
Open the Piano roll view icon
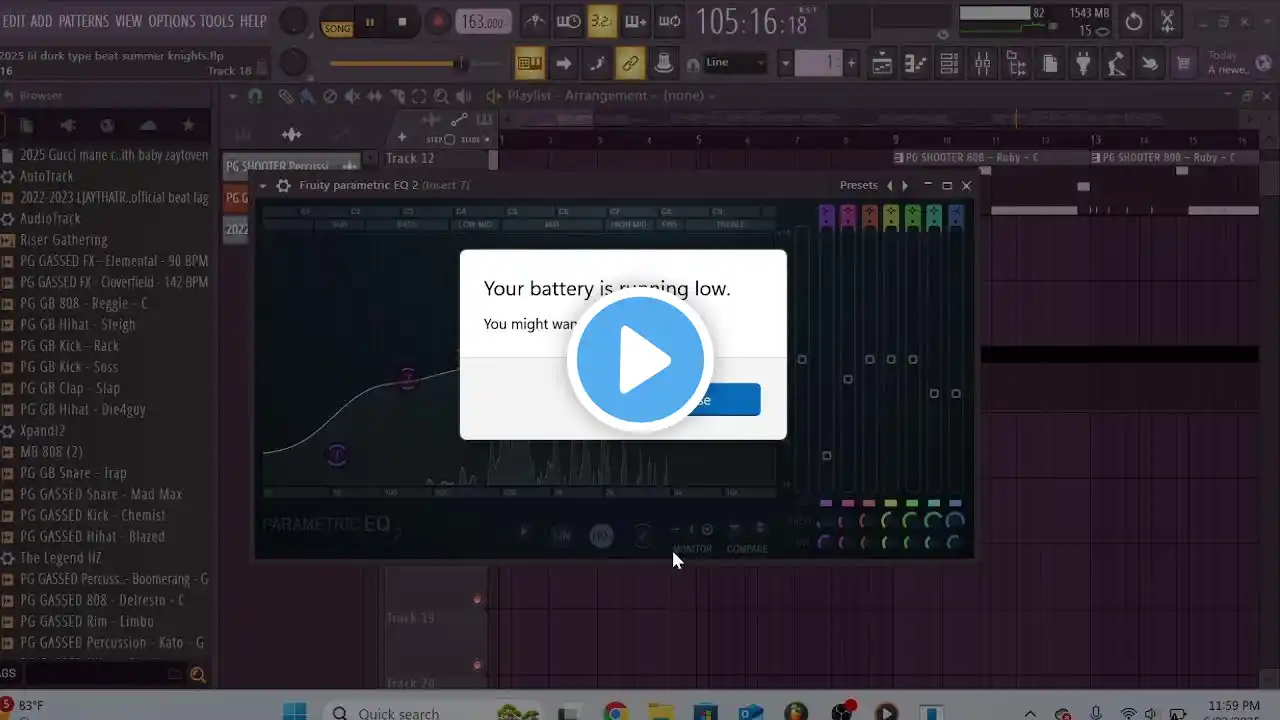915,65
